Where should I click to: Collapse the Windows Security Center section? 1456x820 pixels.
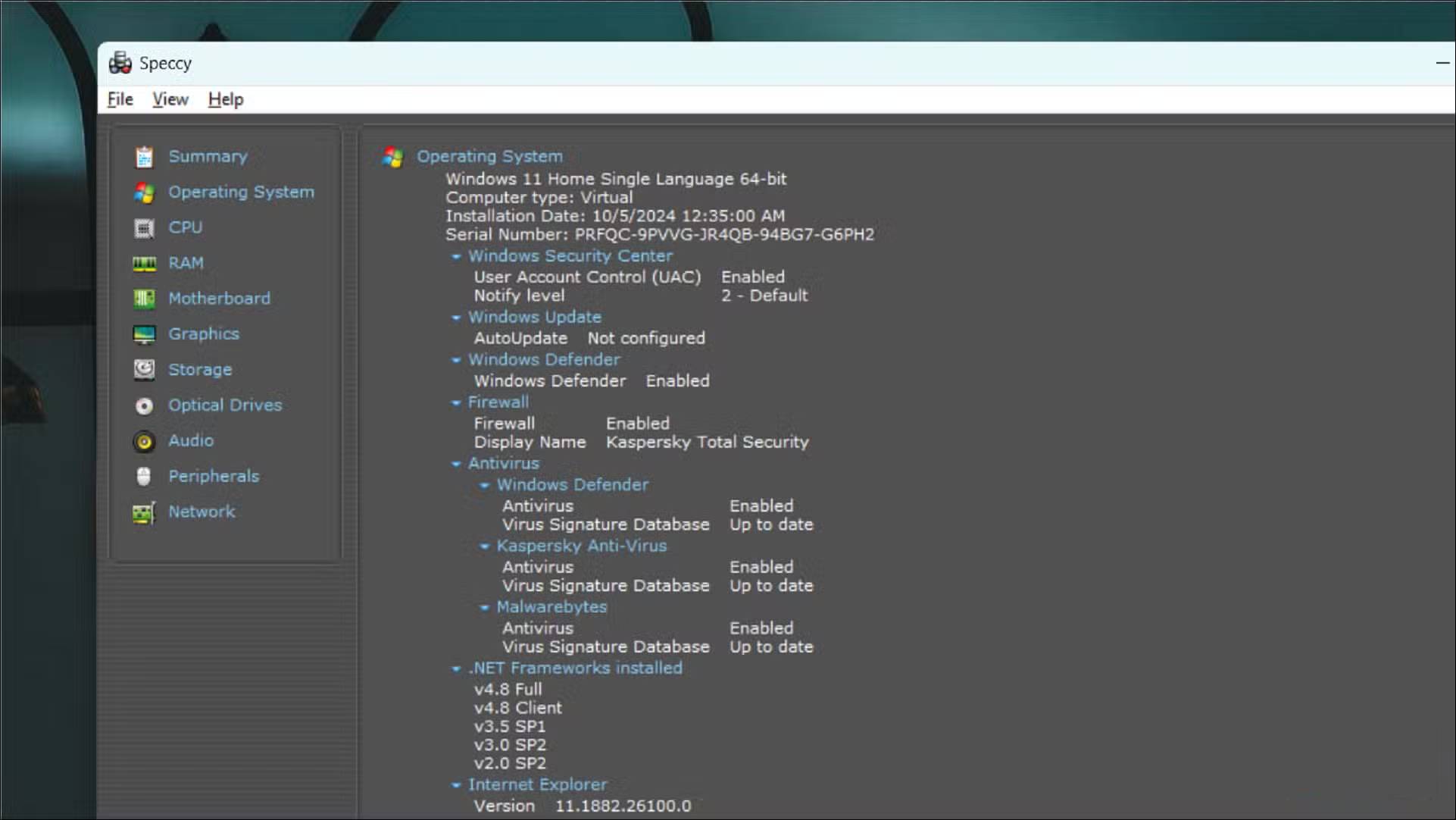tap(456, 257)
